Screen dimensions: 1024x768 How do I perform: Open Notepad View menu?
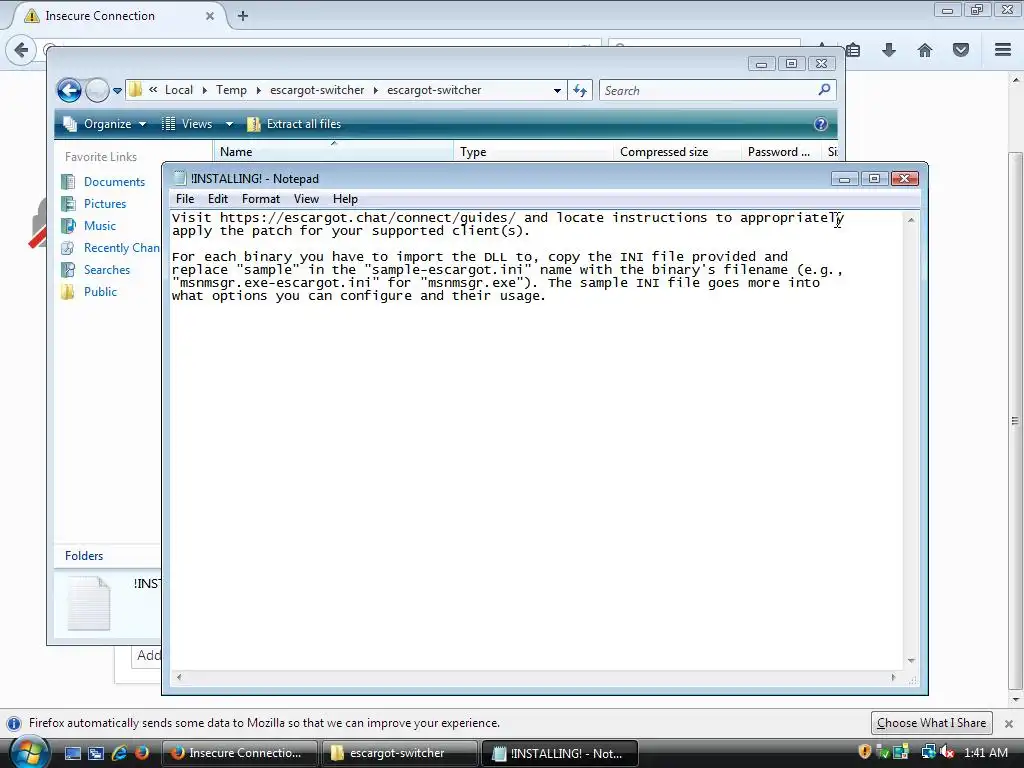tap(306, 199)
